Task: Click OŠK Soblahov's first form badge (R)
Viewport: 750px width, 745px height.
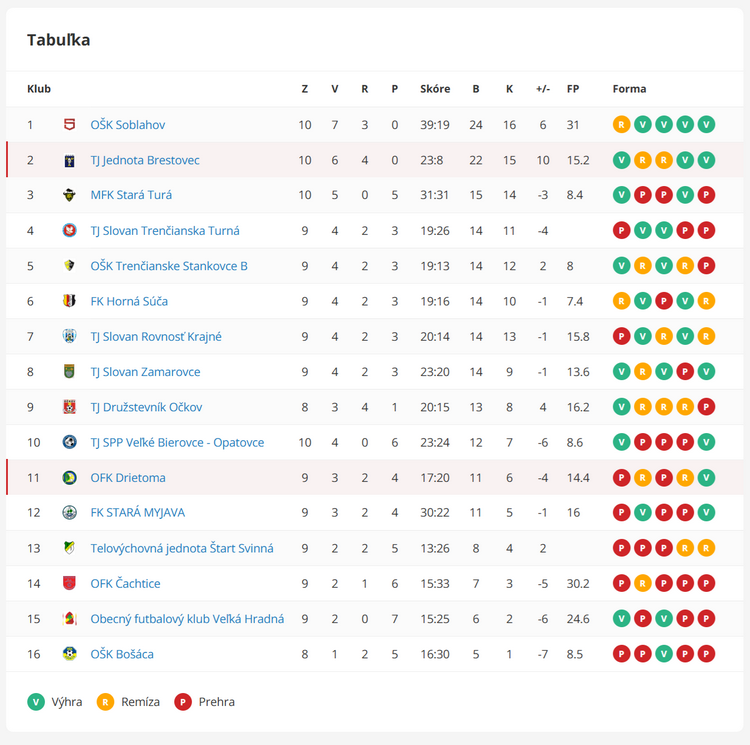Action: tap(621, 125)
